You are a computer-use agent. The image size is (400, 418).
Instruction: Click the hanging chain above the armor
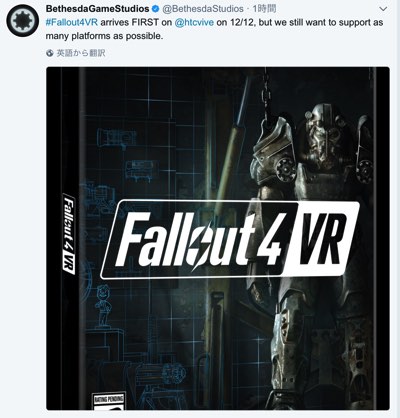tap(266, 95)
